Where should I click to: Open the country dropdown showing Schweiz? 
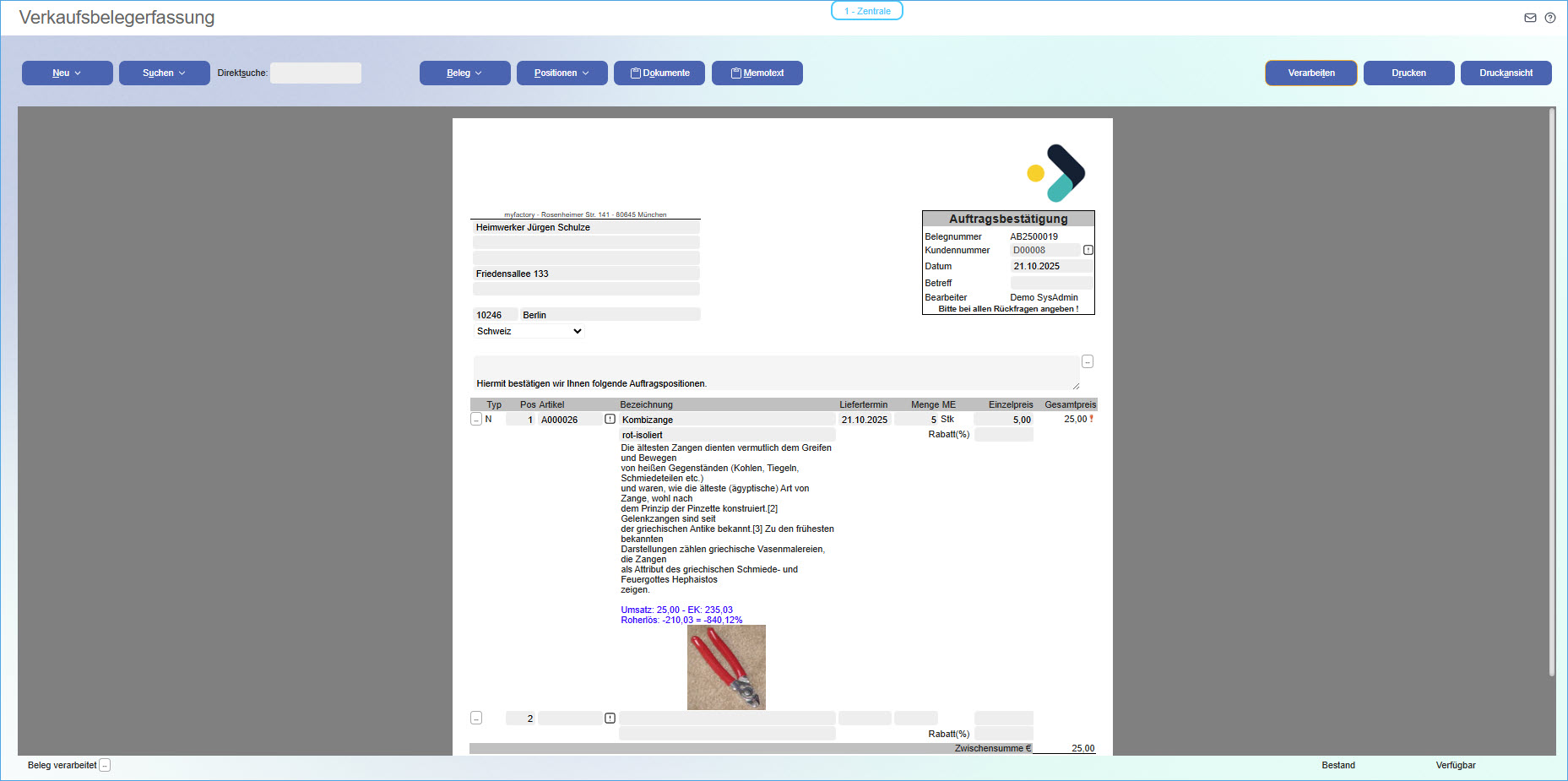pos(529,331)
